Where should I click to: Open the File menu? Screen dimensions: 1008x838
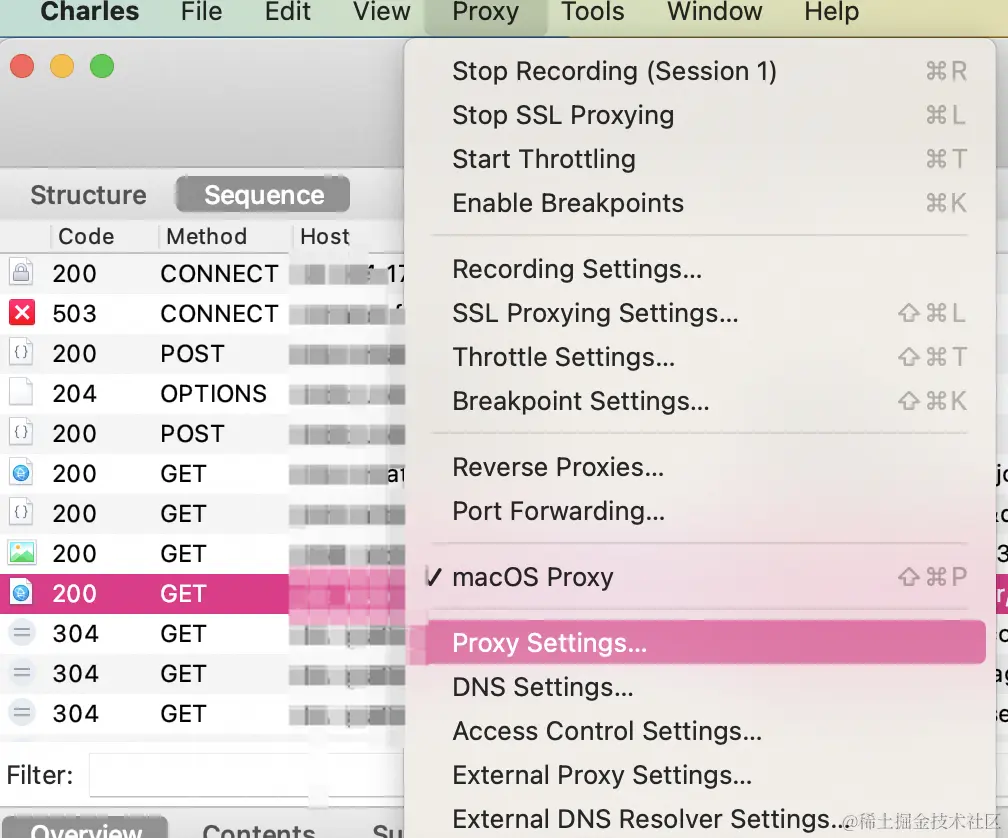[201, 13]
